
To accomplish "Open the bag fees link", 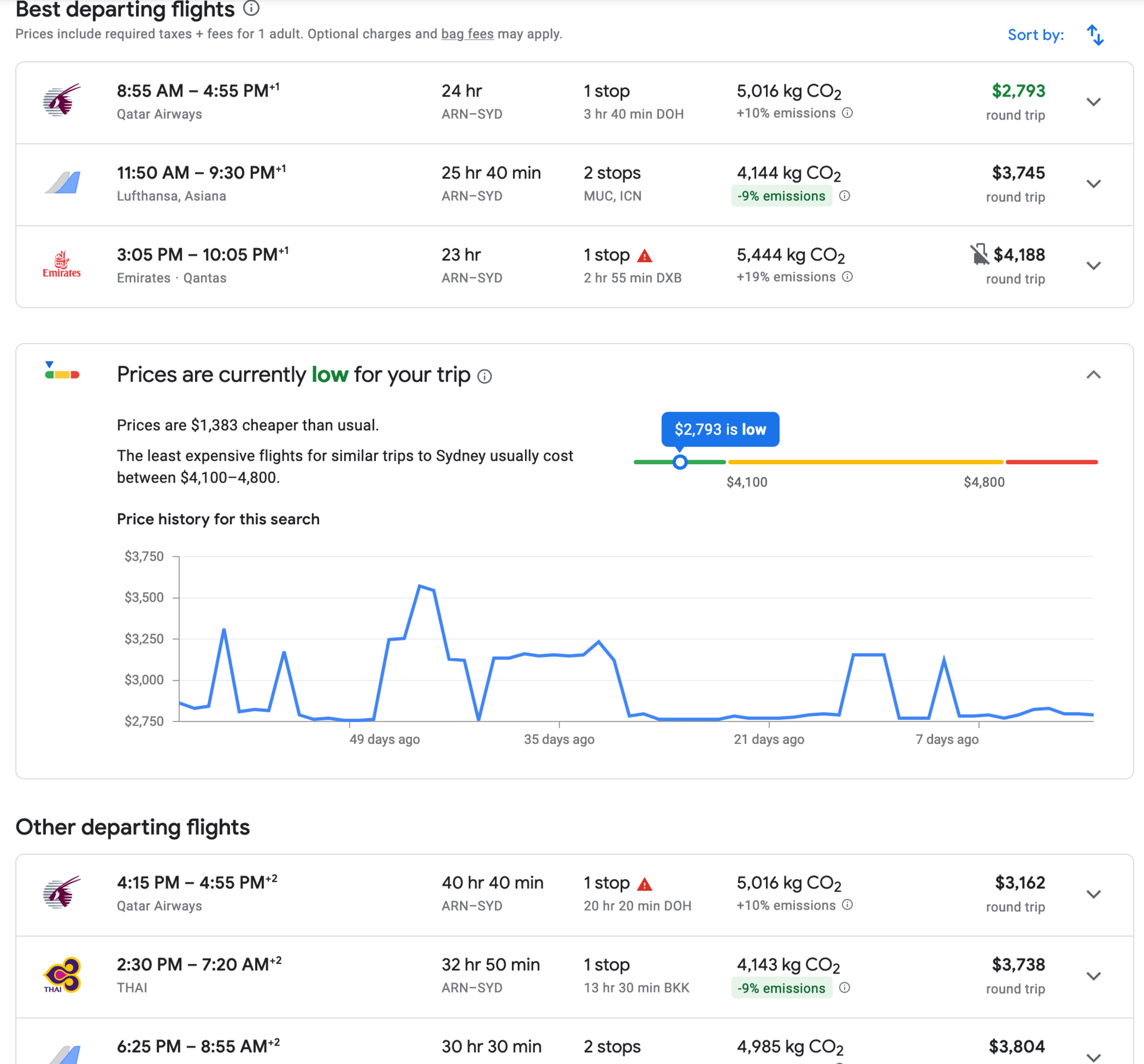I will click(x=467, y=34).
